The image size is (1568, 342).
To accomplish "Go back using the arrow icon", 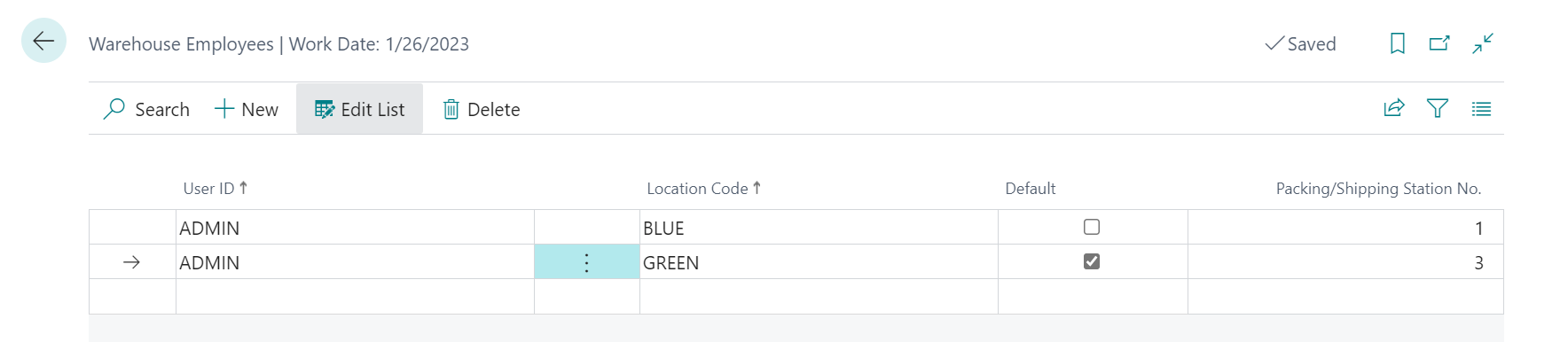I will pyautogui.click(x=43, y=41).
